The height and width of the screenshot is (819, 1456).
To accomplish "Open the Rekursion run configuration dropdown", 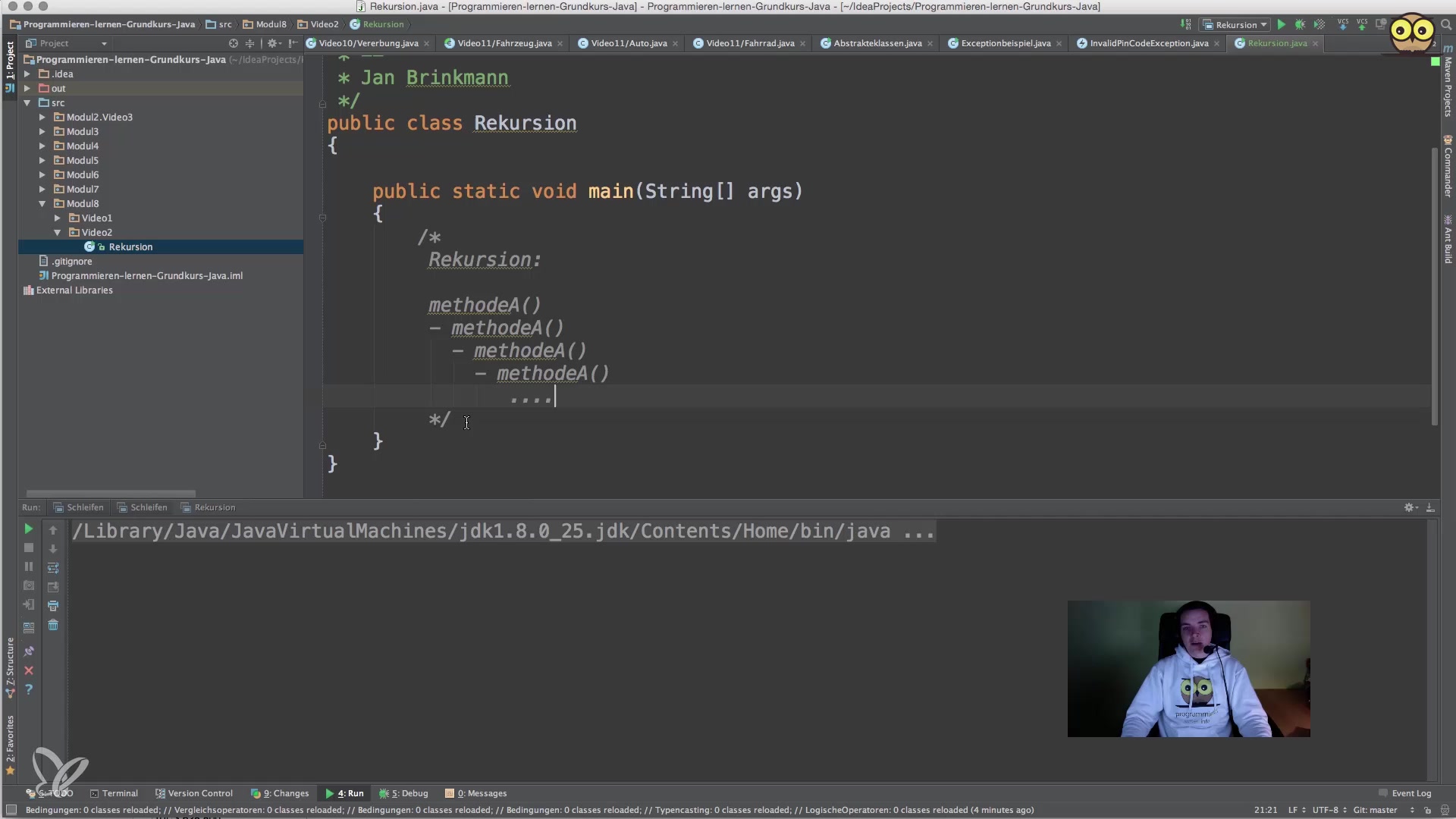I will point(1236,25).
